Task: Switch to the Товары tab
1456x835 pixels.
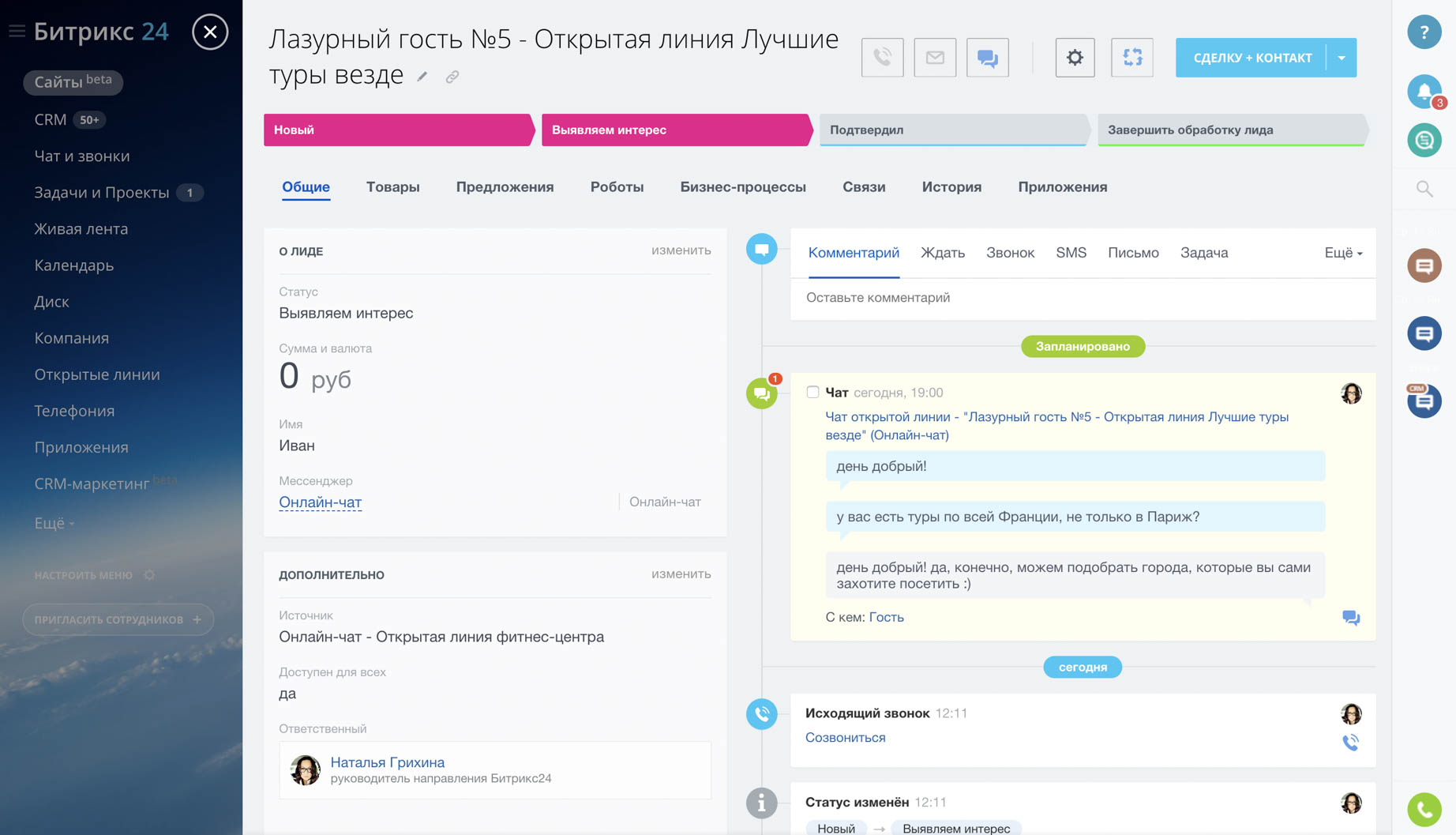Action: [x=392, y=187]
